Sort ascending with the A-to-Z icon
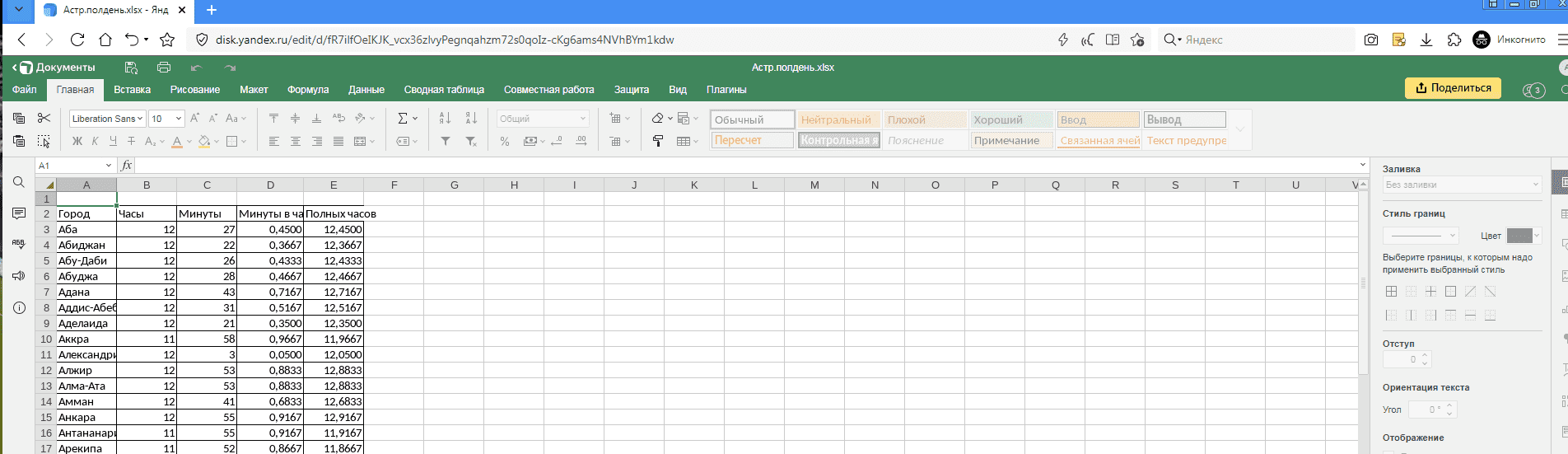This screenshot has width=1568, height=454. 446,119
